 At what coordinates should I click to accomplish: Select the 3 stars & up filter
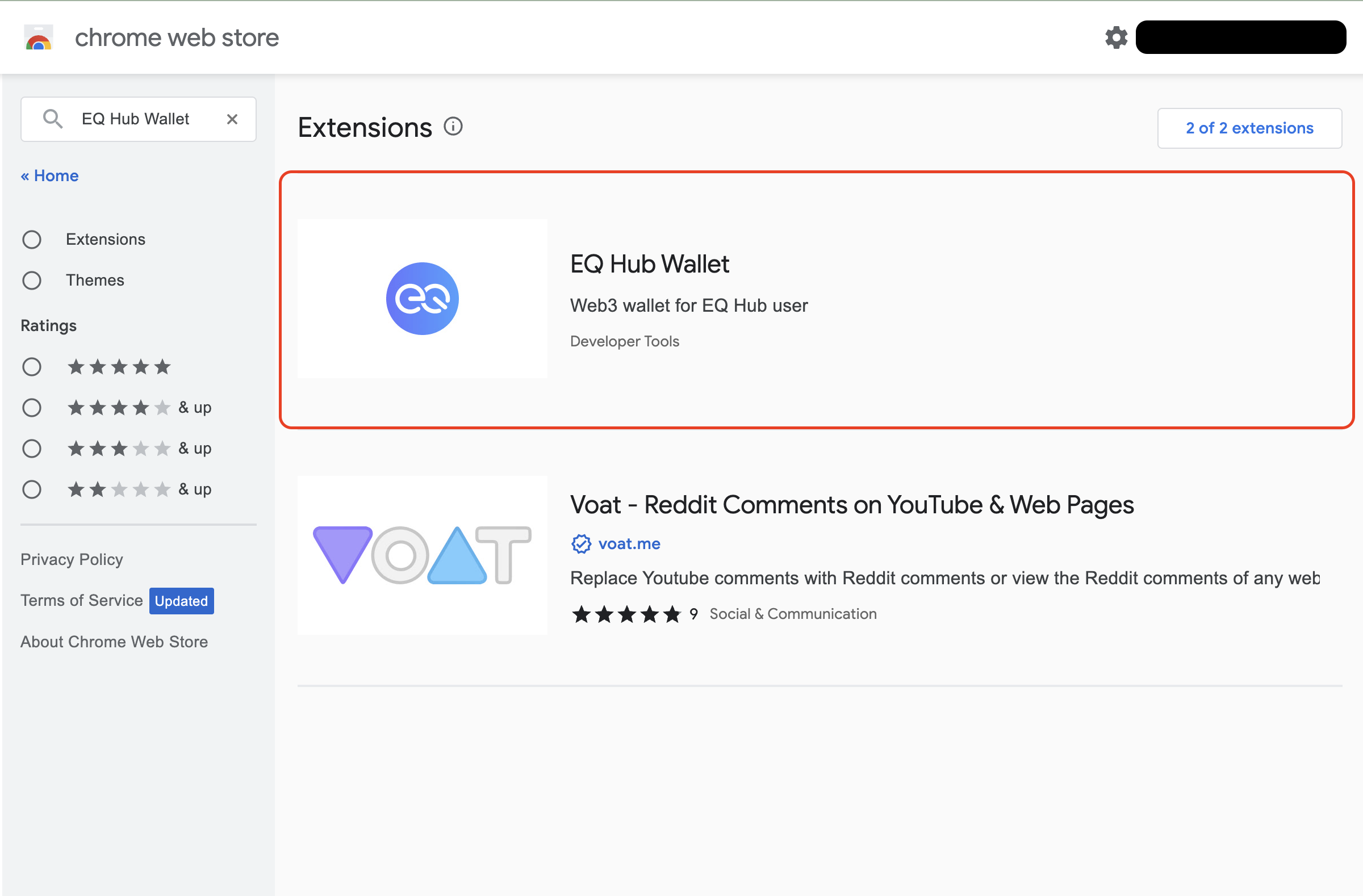pyautogui.click(x=32, y=449)
